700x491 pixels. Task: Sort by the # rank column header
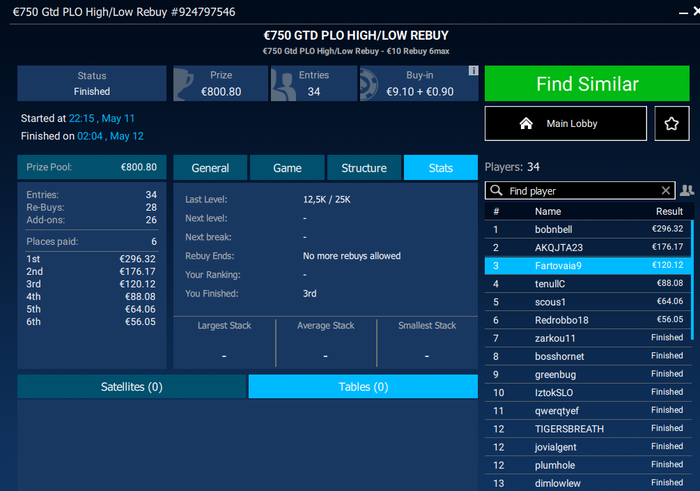click(496, 211)
